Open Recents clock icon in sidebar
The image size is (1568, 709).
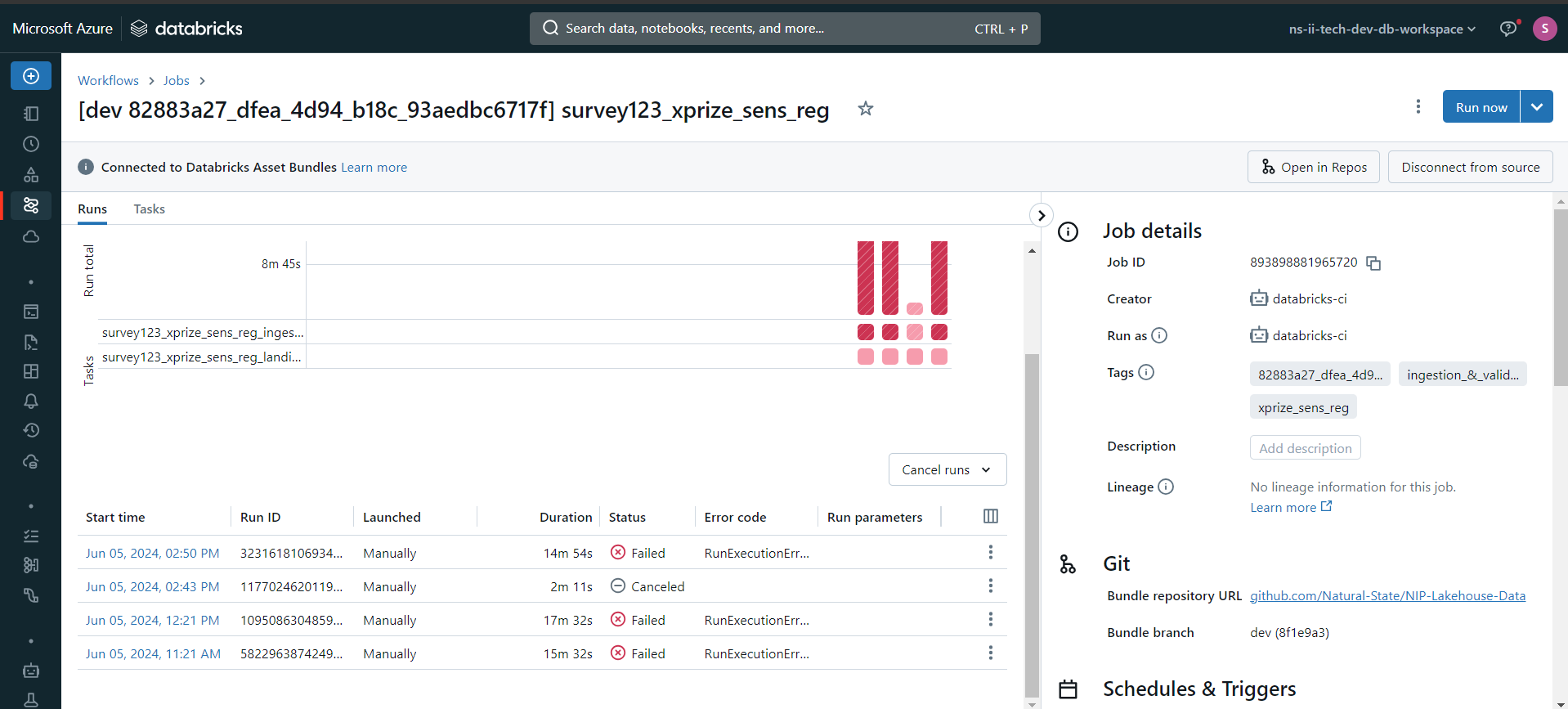pos(31,144)
